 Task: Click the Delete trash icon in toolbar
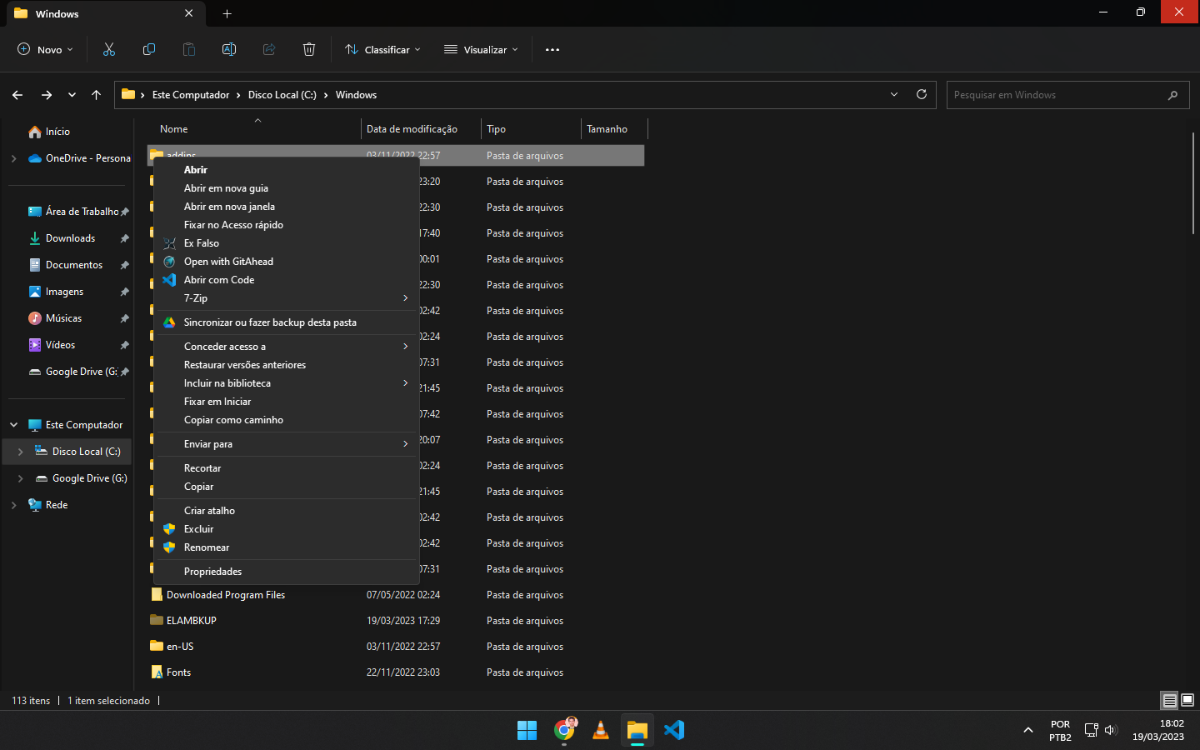309,49
